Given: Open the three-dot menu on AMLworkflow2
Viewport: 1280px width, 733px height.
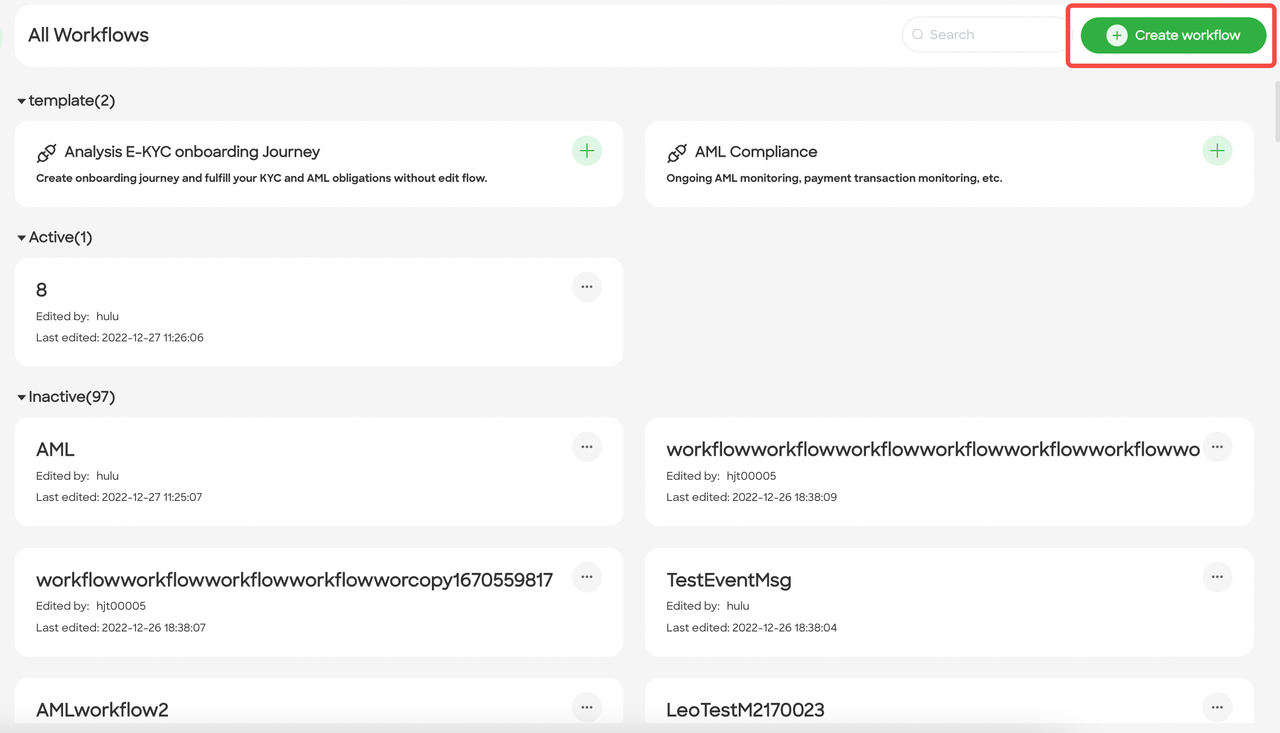Looking at the screenshot, I should coord(586,707).
